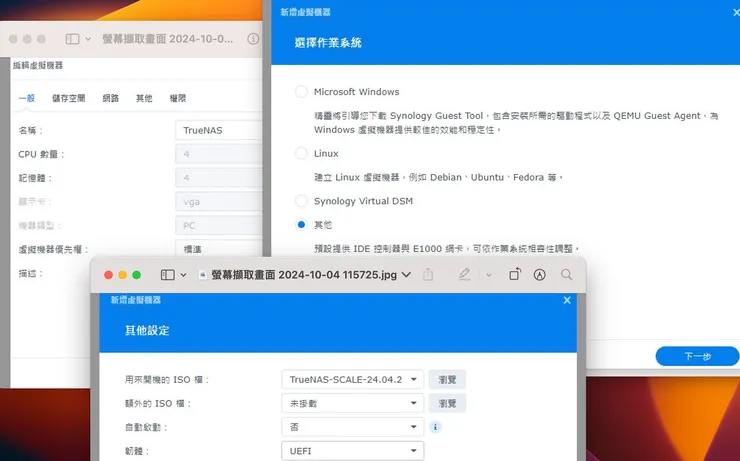The image size is (740, 461).
Task: Click the JPG document icon before the filename
Action: pos(203,275)
